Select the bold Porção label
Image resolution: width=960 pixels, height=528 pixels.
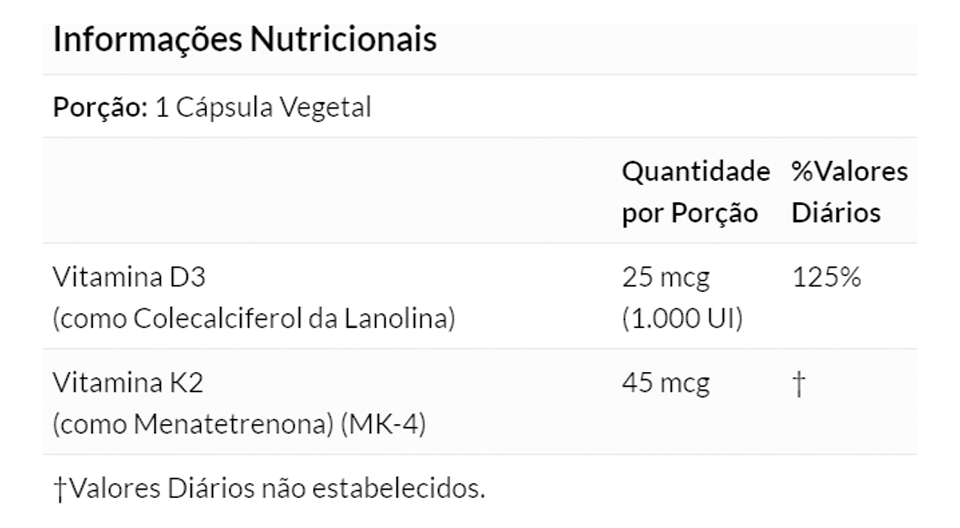99,107
